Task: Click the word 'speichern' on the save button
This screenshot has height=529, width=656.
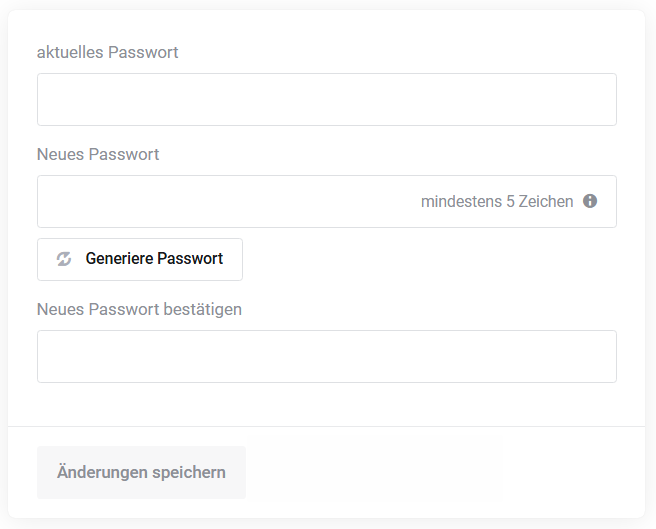Action: [x=188, y=472]
